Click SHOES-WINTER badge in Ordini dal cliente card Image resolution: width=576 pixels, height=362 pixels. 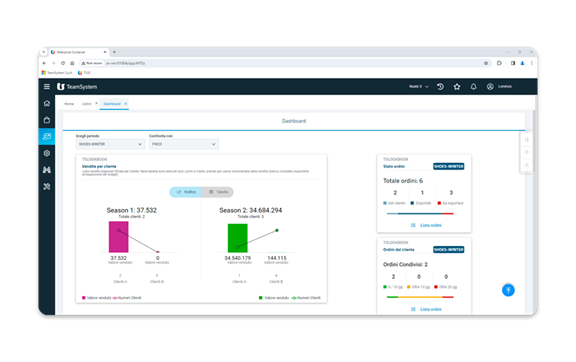point(449,250)
